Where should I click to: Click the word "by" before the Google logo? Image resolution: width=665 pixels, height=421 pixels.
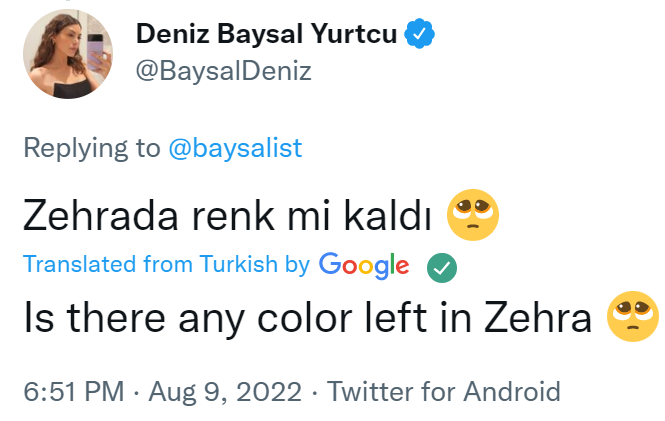click(297, 265)
